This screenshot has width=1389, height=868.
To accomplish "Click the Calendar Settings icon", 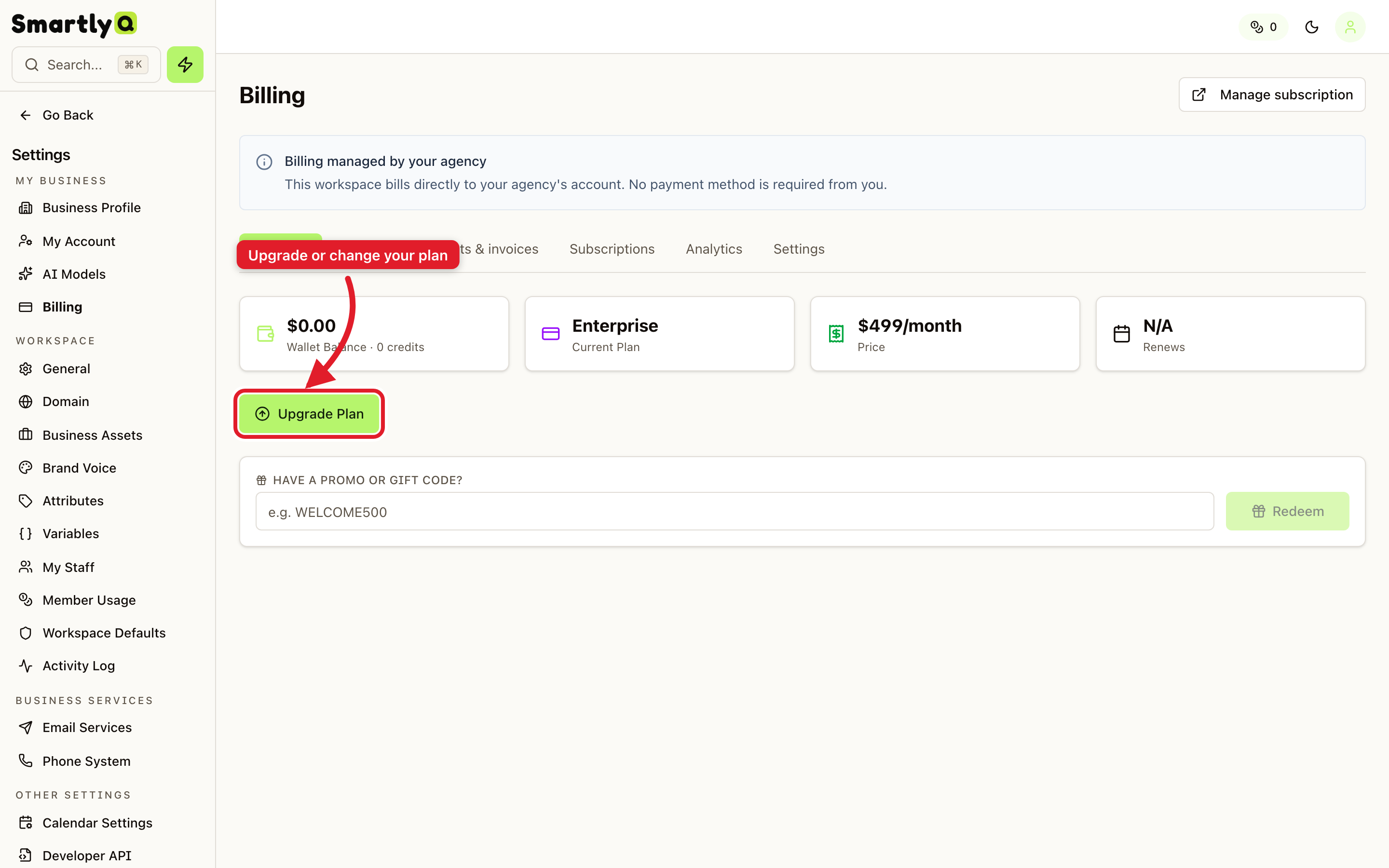I will click(x=25, y=823).
